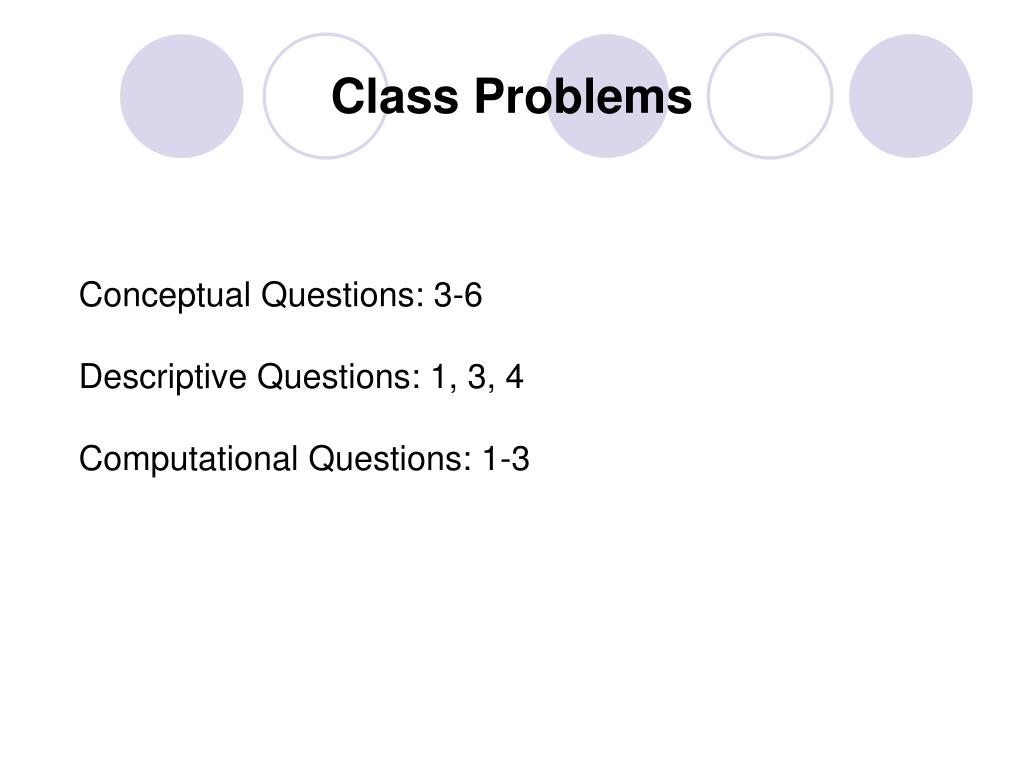Select the Computational Questions line
This screenshot has height=768, width=1024.
304,458
